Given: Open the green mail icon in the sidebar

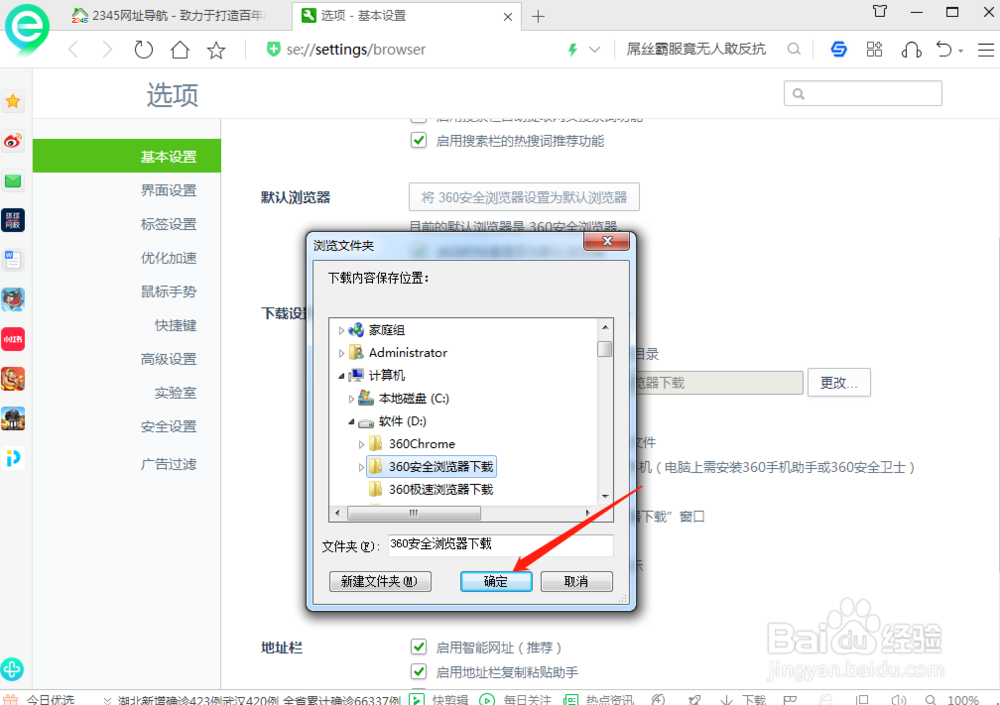Looking at the screenshot, I should 13,181.
